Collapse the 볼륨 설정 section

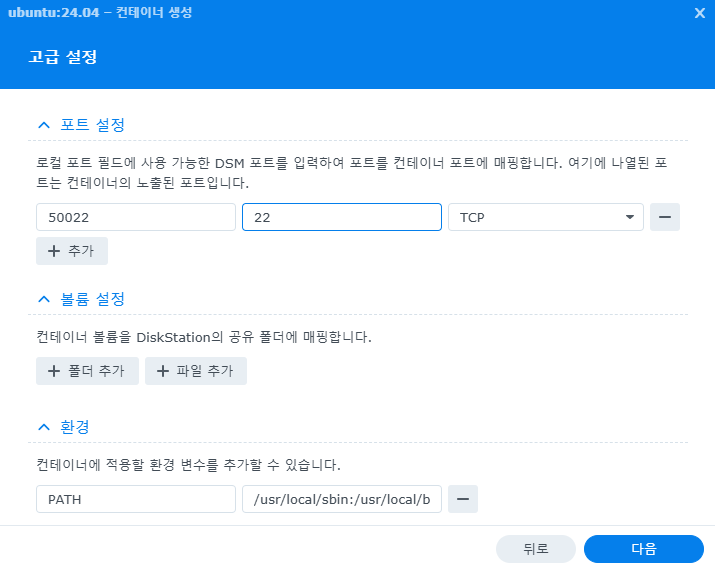[44, 299]
